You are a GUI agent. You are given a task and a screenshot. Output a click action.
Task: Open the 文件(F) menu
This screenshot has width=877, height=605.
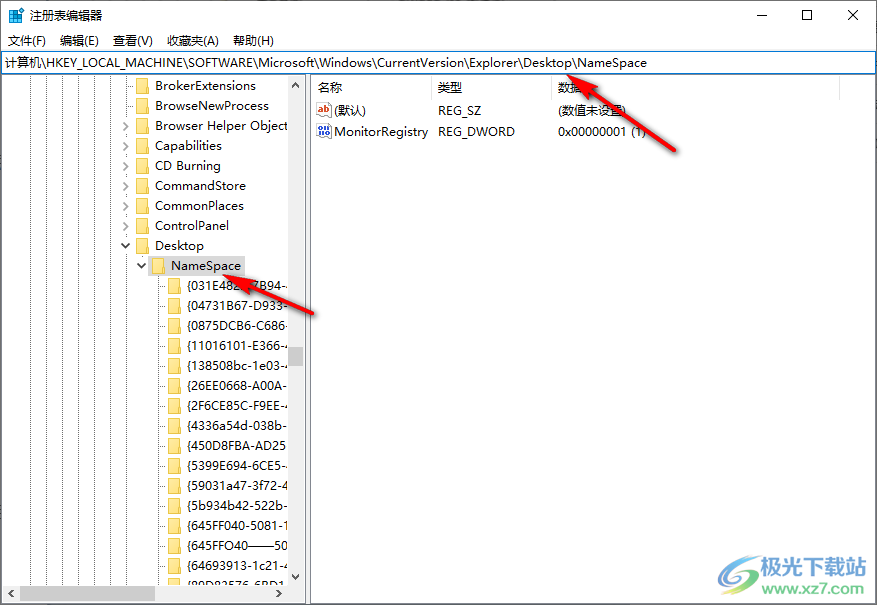click(26, 41)
